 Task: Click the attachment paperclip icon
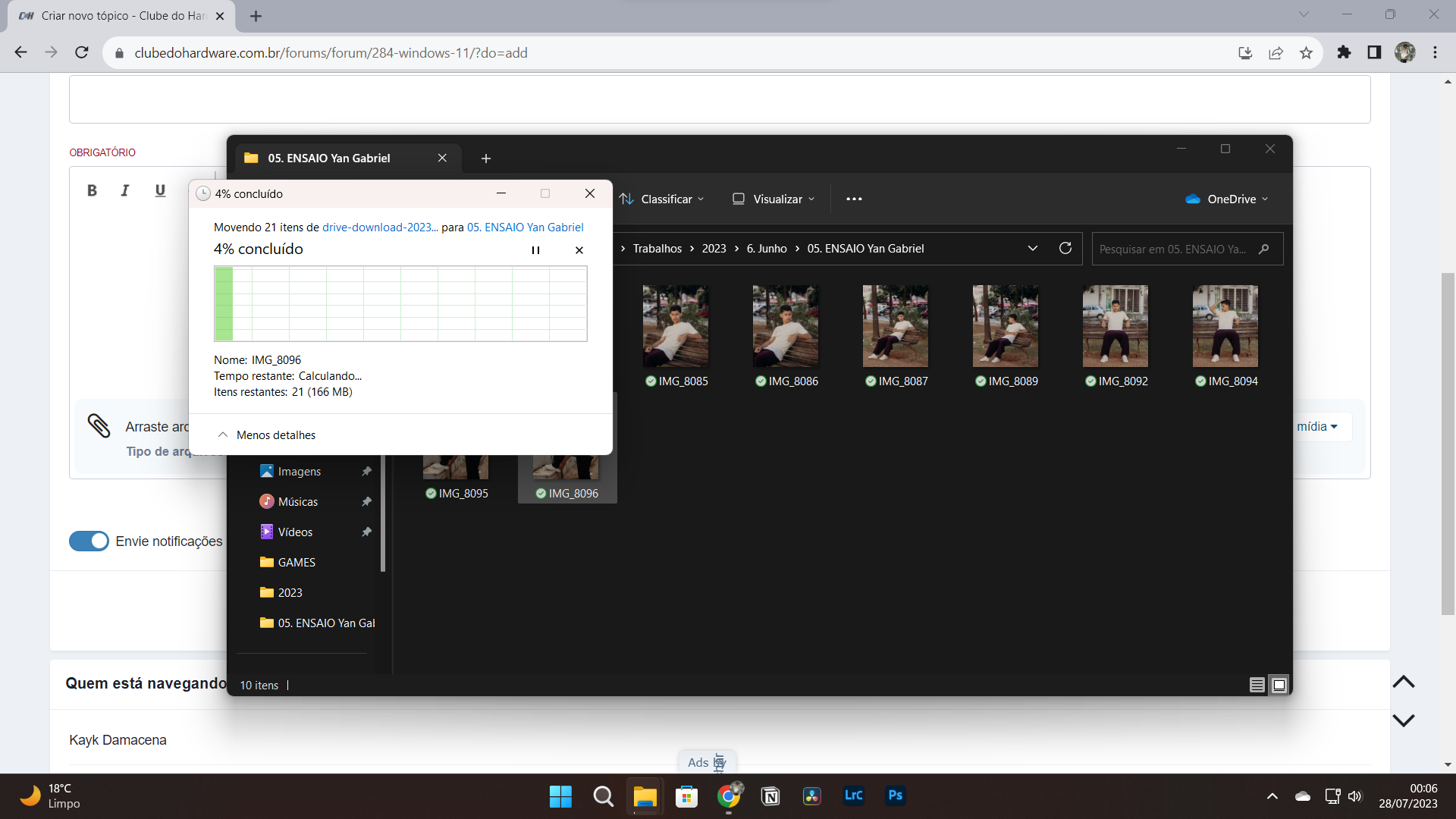click(x=99, y=426)
